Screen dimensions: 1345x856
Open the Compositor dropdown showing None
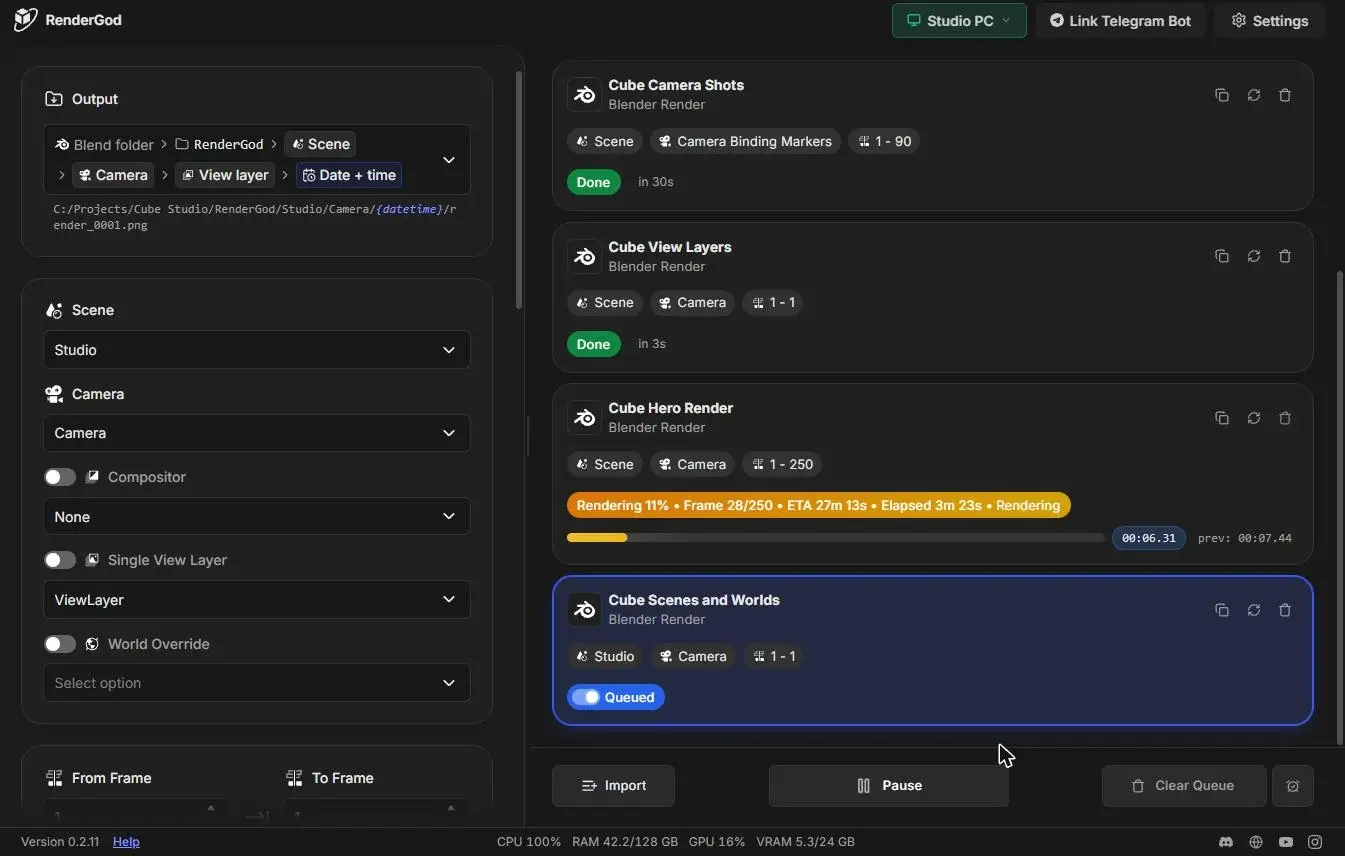pyautogui.click(x=256, y=517)
